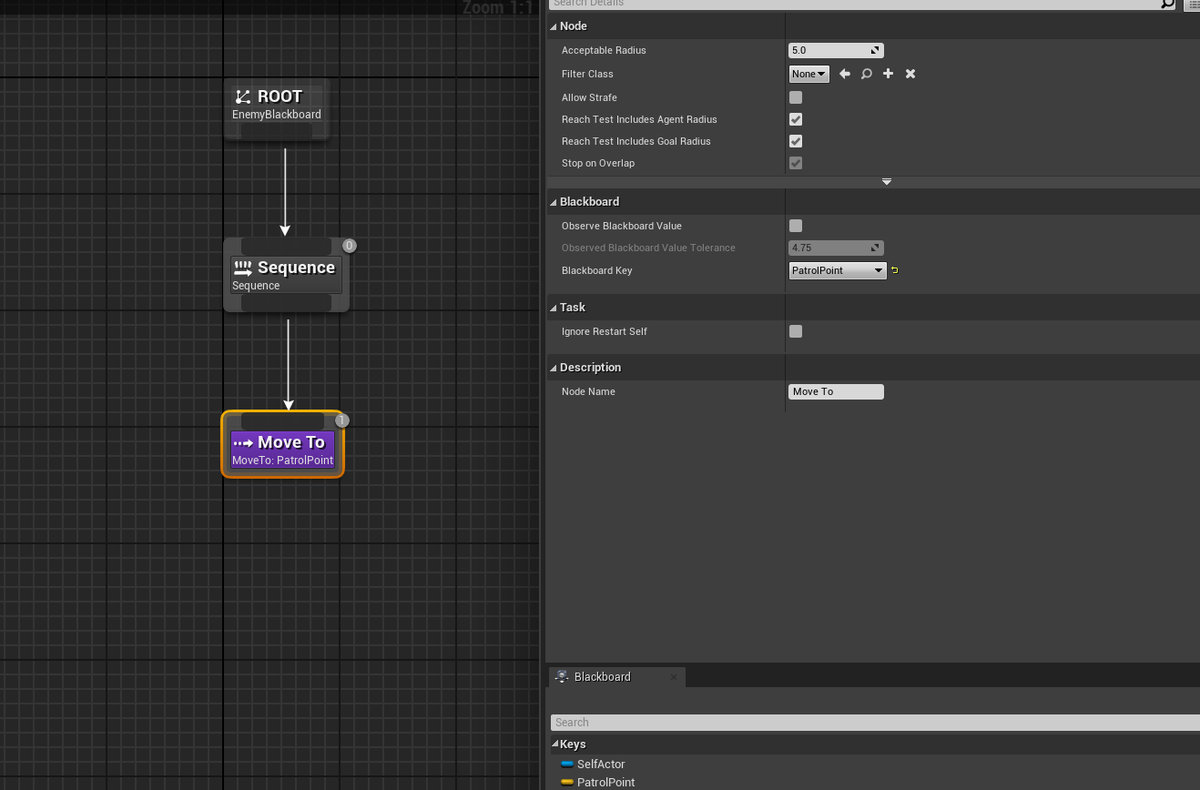
Task: Collapse the Node section
Action: [553, 26]
